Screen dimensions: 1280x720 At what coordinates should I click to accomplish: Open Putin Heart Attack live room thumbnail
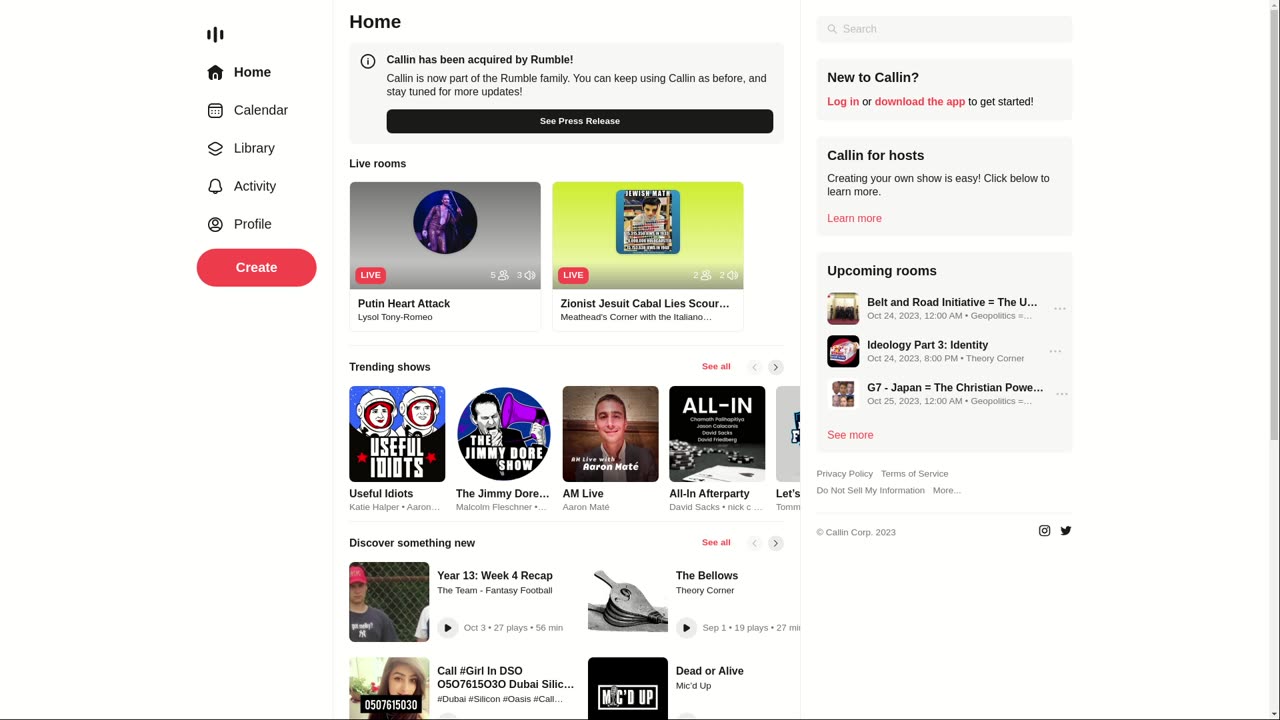point(445,236)
